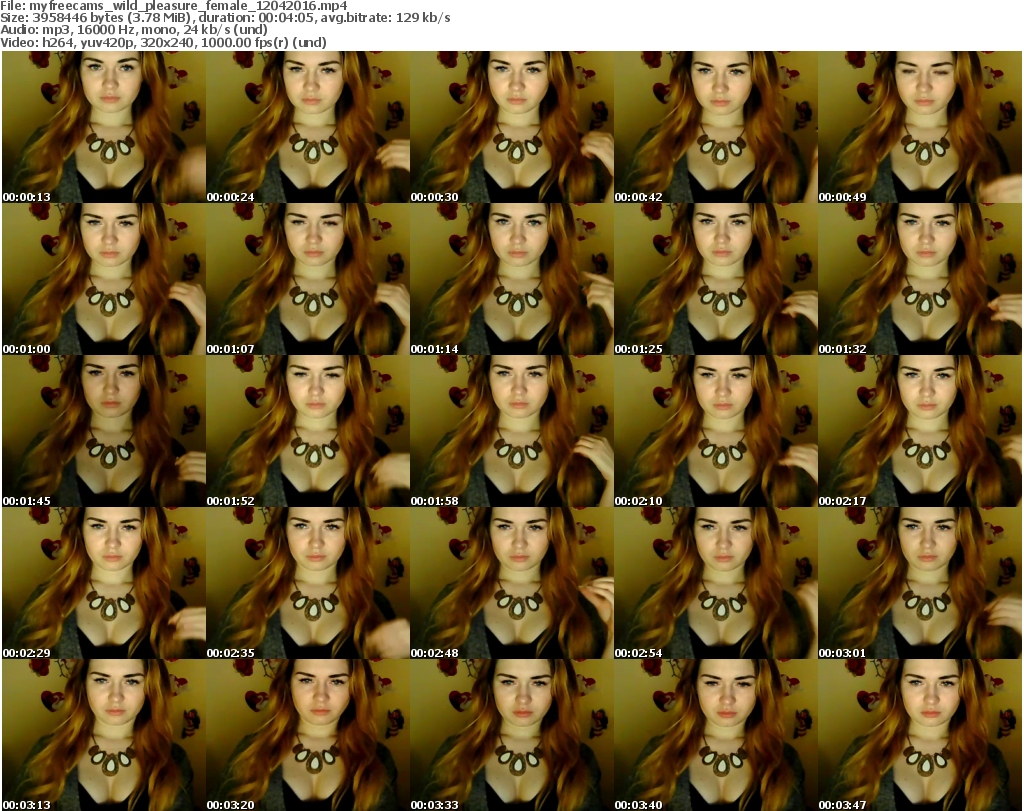1024x811 pixels.
Task: Pick the thumbnail frame stamped 00:01:58
Action: pyautogui.click(x=511, y=432)
